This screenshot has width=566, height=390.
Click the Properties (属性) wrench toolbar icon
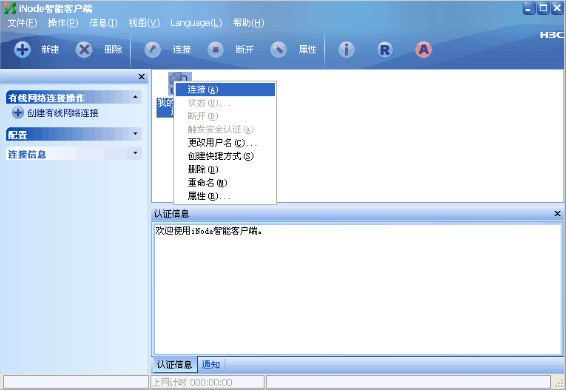click(x=279, y=49)
